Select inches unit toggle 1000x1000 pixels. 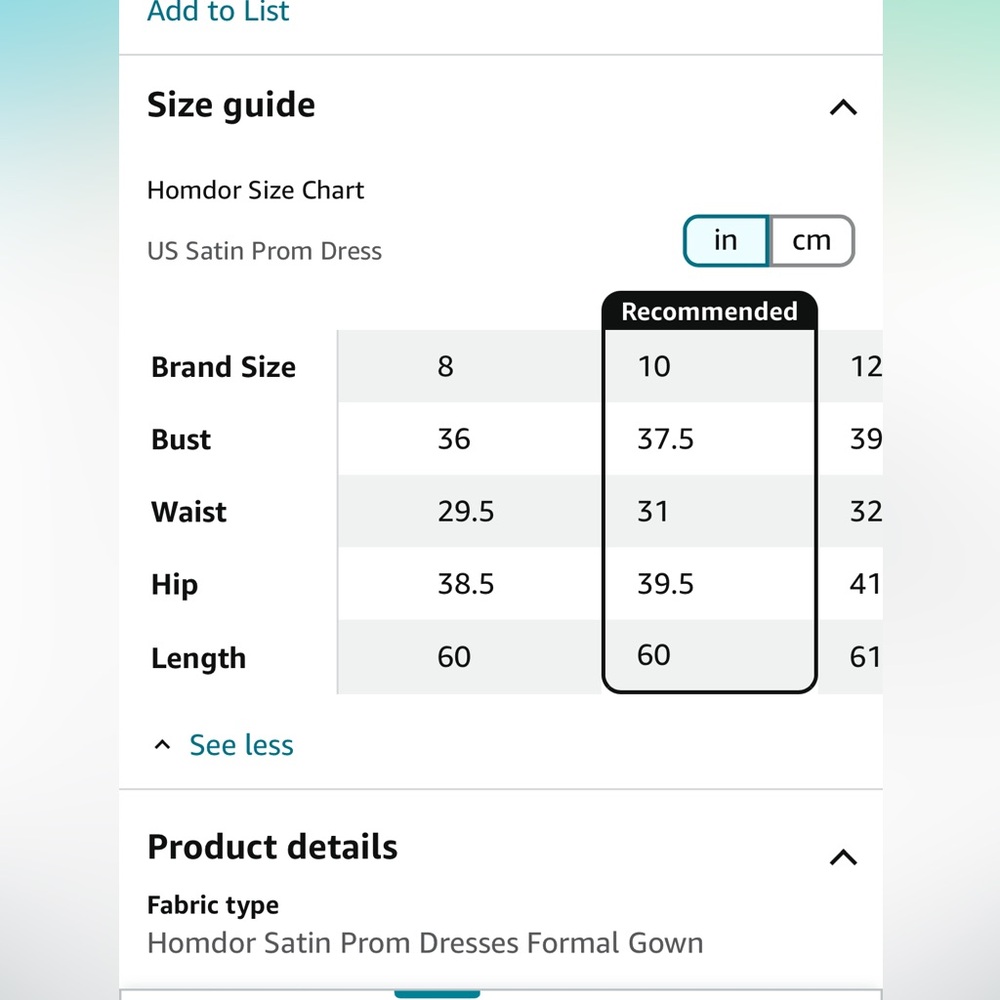tap(726, 240)
